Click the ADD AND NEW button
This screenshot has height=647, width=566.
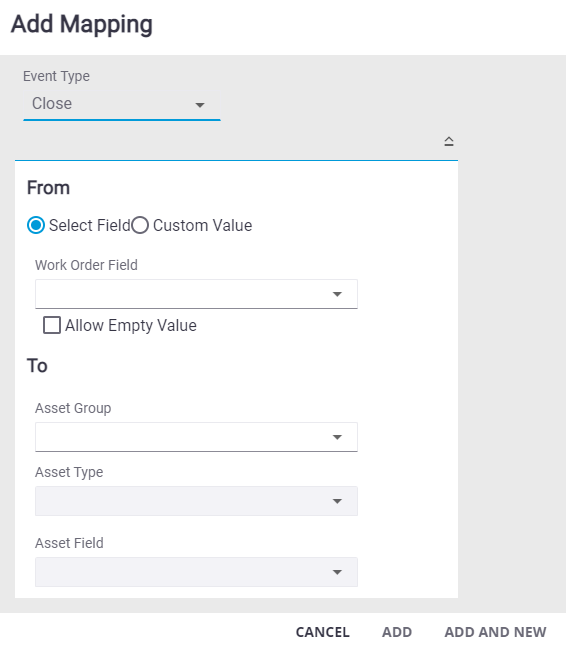pyautogui.click(x=495, y=632)
